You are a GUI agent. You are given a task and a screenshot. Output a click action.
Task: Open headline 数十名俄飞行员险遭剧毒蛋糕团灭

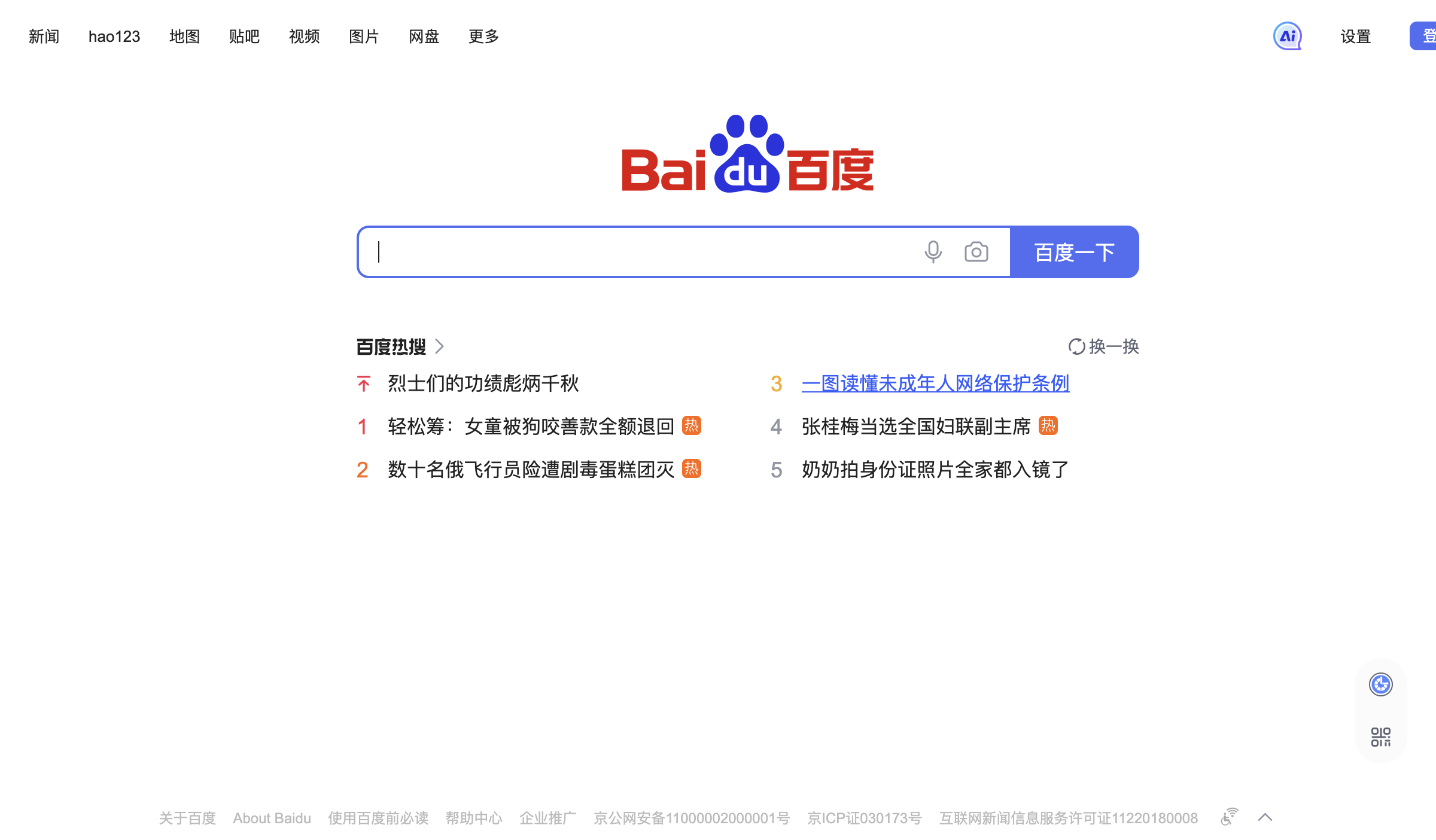coord(531,470)
